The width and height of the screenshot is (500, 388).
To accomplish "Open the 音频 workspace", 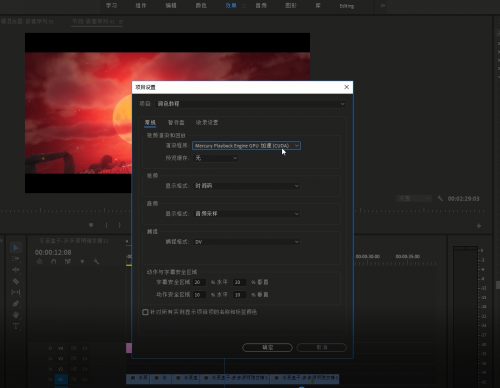I will pos(261,6).
